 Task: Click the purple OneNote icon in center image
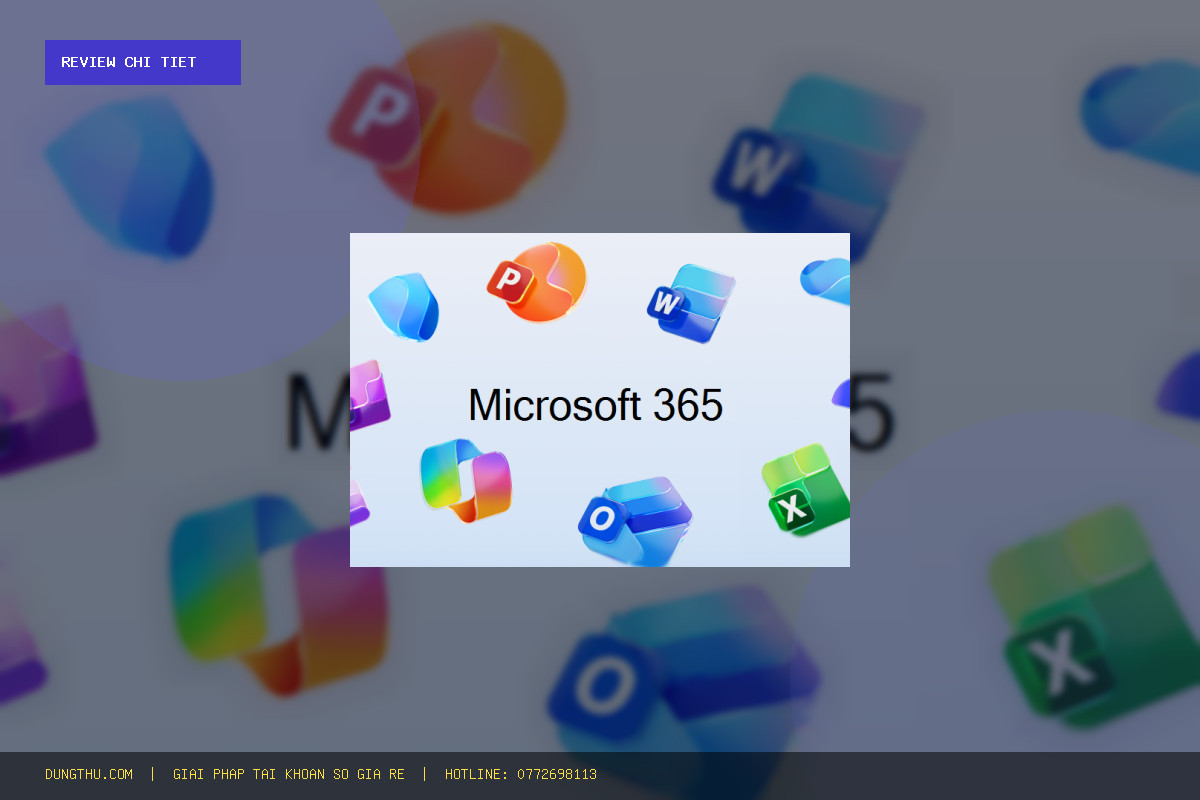[368, 396]
